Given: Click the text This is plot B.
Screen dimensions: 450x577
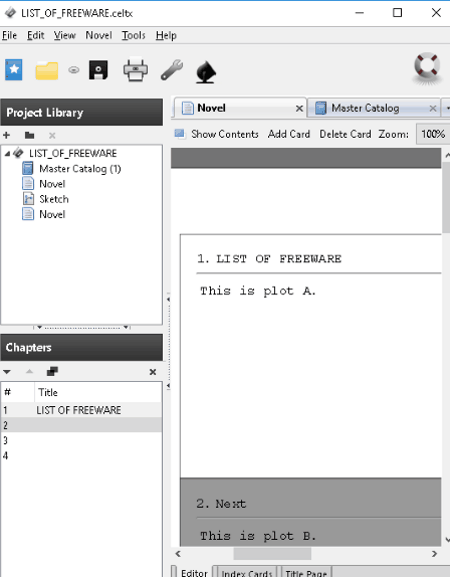Looking at the screenshot, I should coord(258,536).
